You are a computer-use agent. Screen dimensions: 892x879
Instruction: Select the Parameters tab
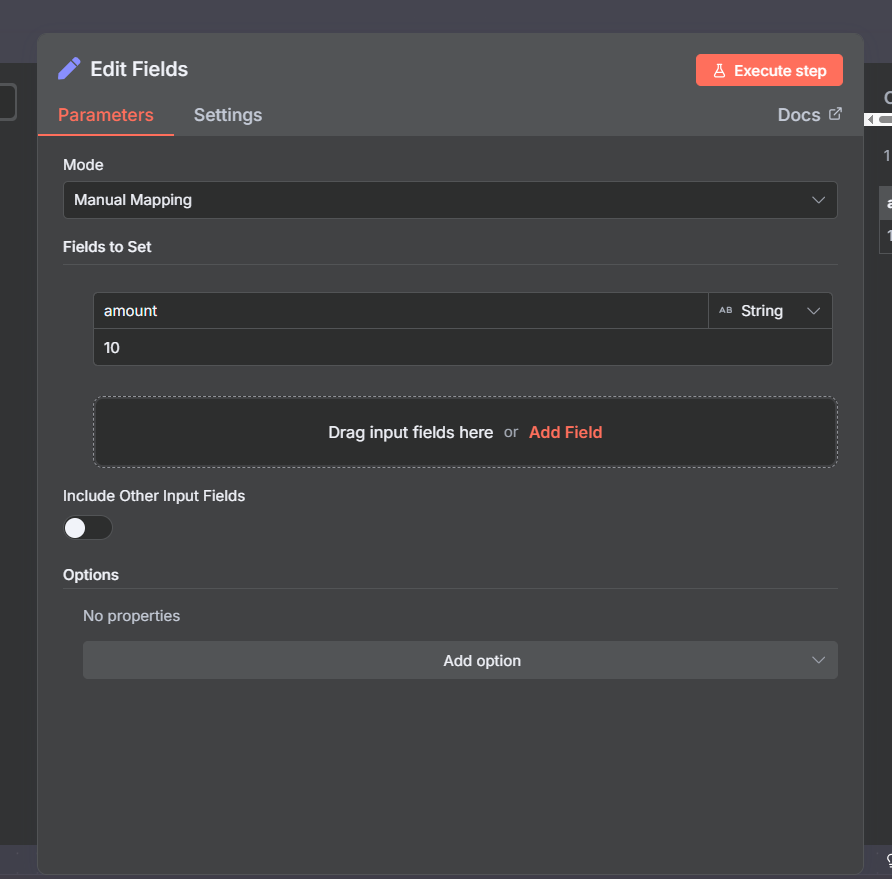point(106,115)
